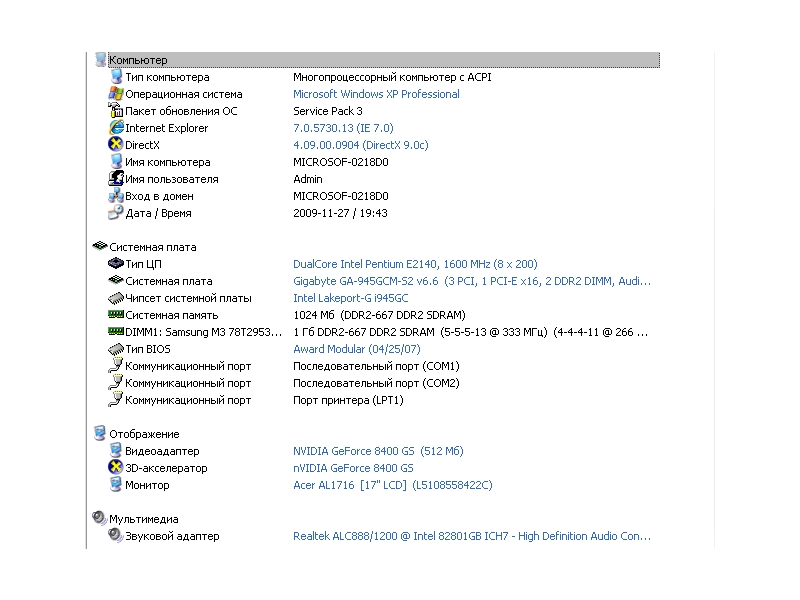Select the Многопроцессорный компьютер с ACPI value
Image resolution: width=800 pixels, height=600 pixels.
tap(392, 77)
